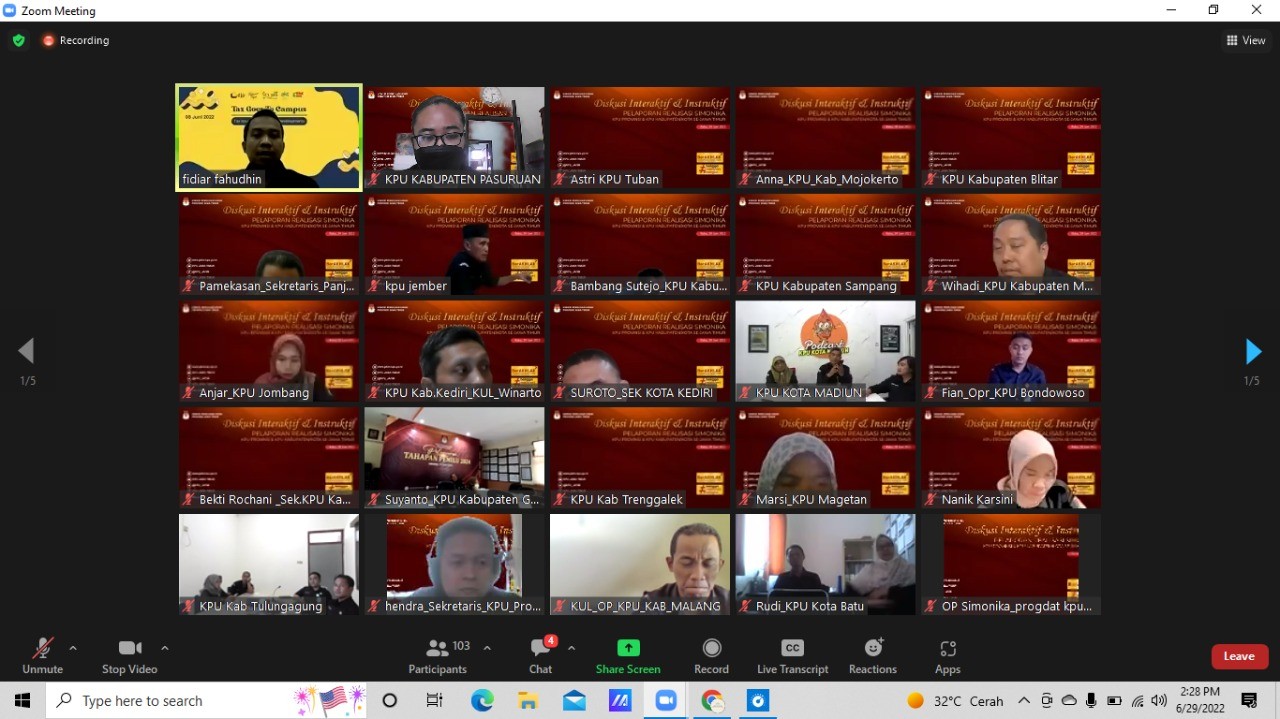Image resolution: width=1280 pixels, height=719 pixels.
Task: Click the red Leave button
Action: pos(1239,656)
